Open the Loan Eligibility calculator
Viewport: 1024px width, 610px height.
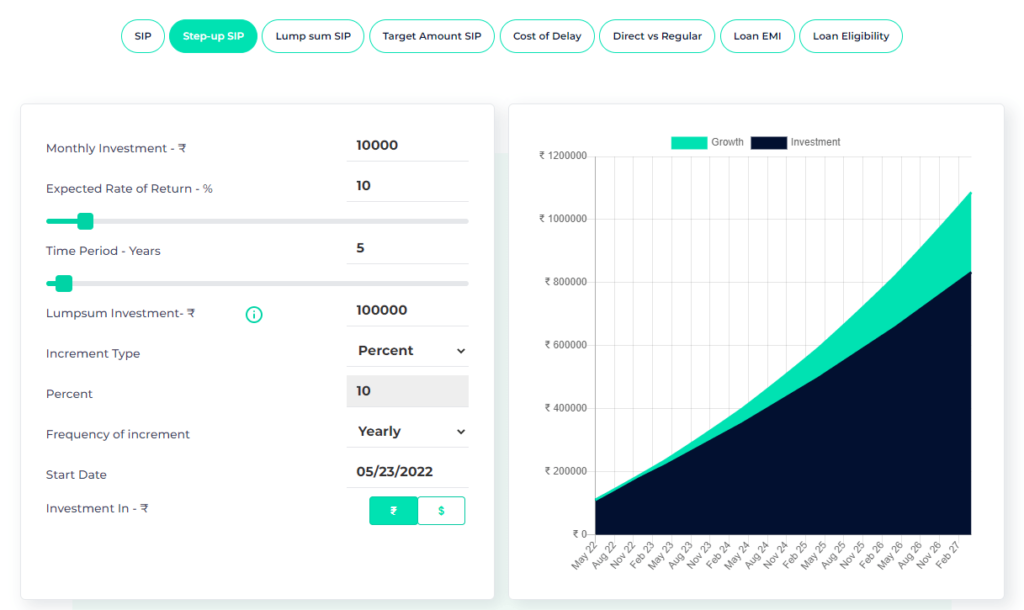tap(851, 36)
